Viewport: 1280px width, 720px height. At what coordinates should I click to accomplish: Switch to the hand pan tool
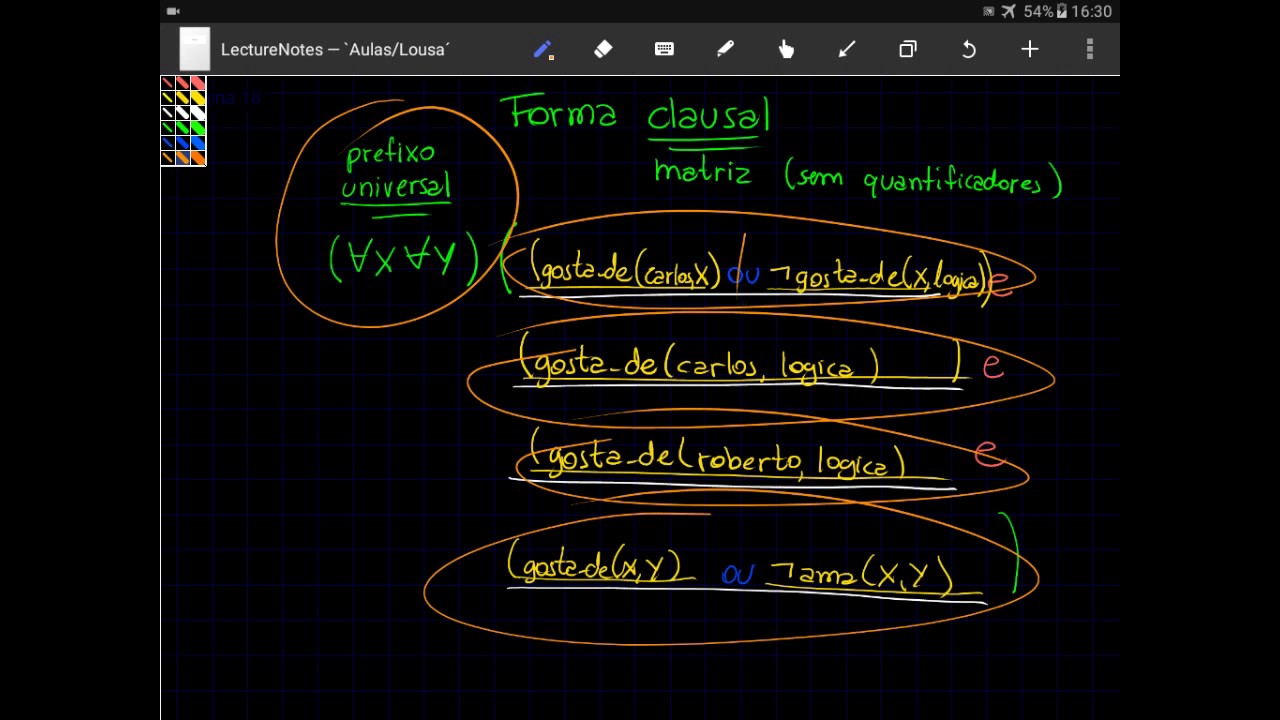click(x=786, y=49)
